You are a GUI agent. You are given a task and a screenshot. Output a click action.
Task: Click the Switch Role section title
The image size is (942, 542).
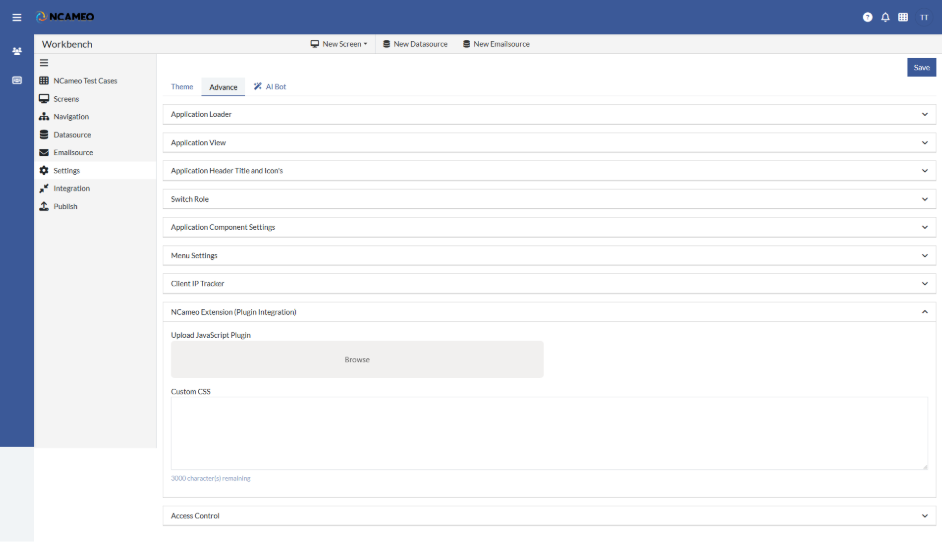click(190, 199)
